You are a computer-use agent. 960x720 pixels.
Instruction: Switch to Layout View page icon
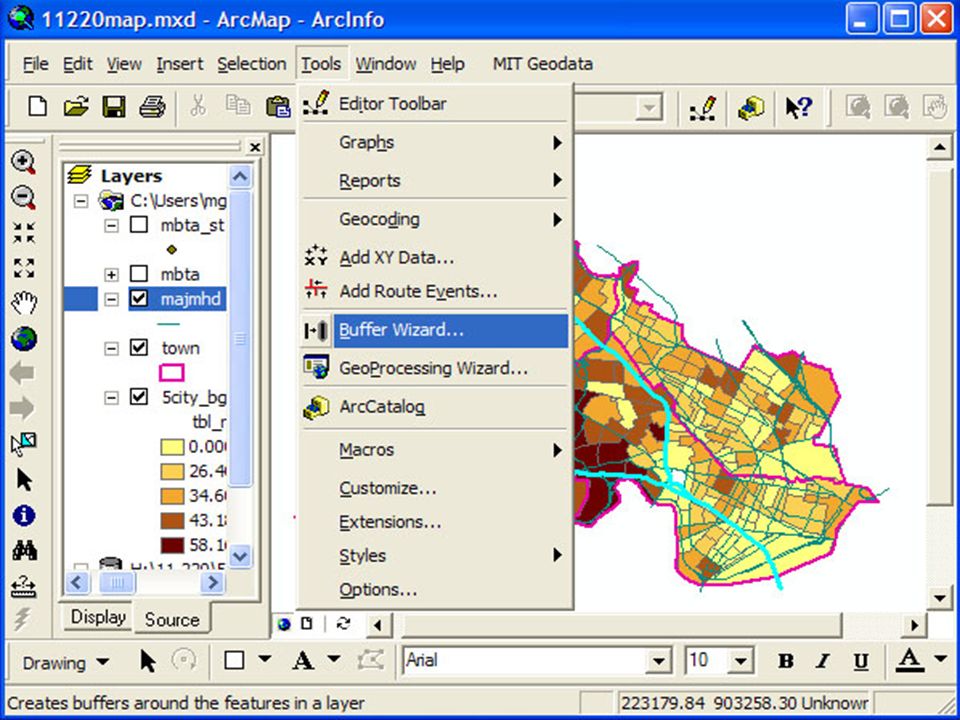(307, 624)
